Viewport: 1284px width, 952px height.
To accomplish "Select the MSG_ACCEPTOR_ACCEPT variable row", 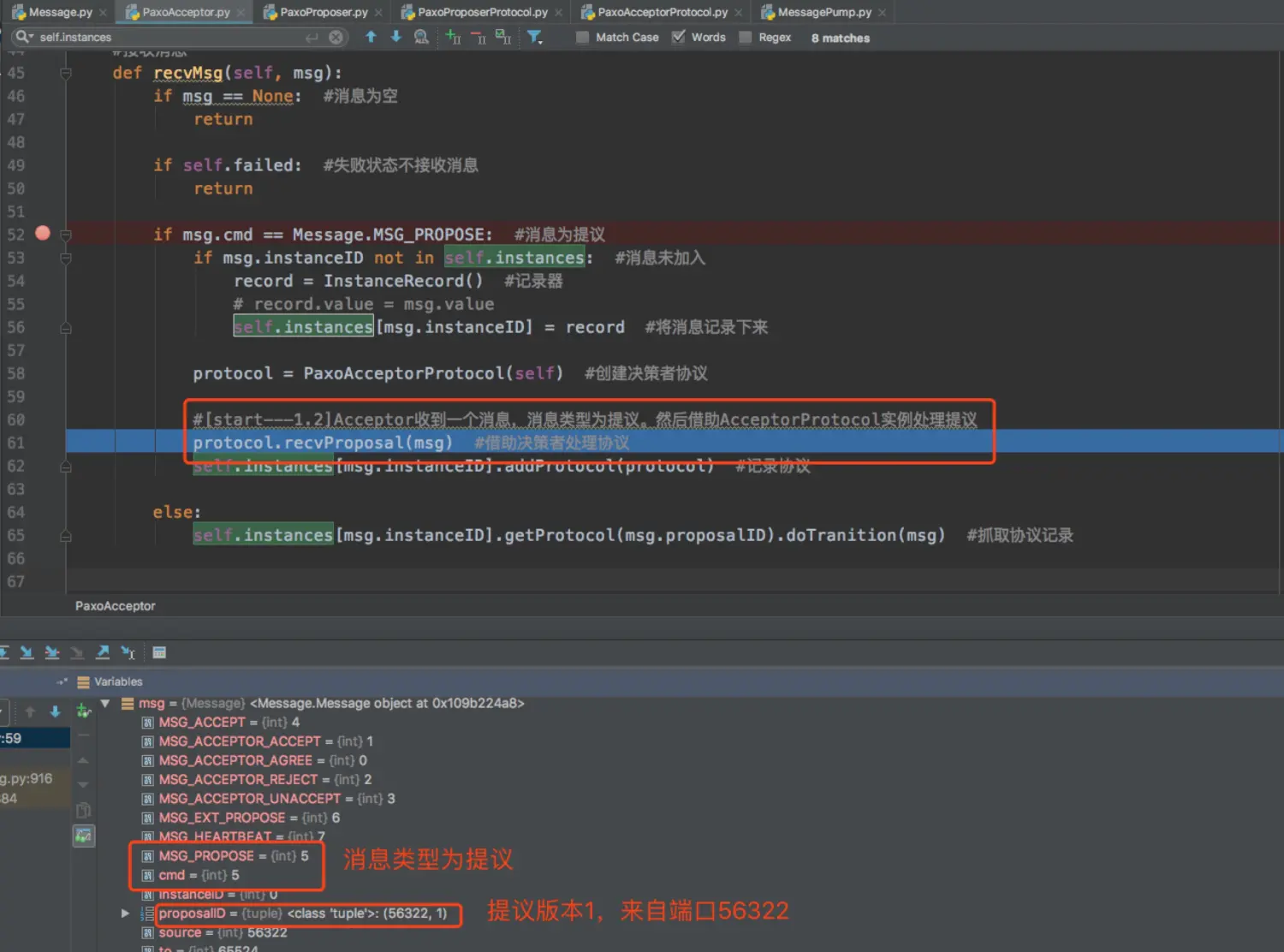I will click(257, 741).
